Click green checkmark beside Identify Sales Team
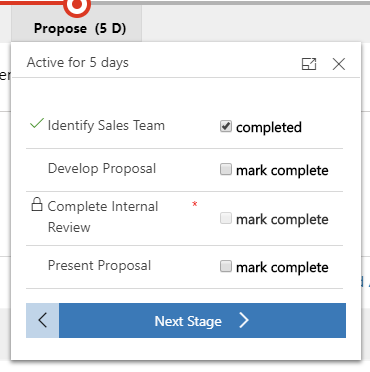 click(37, 123)
